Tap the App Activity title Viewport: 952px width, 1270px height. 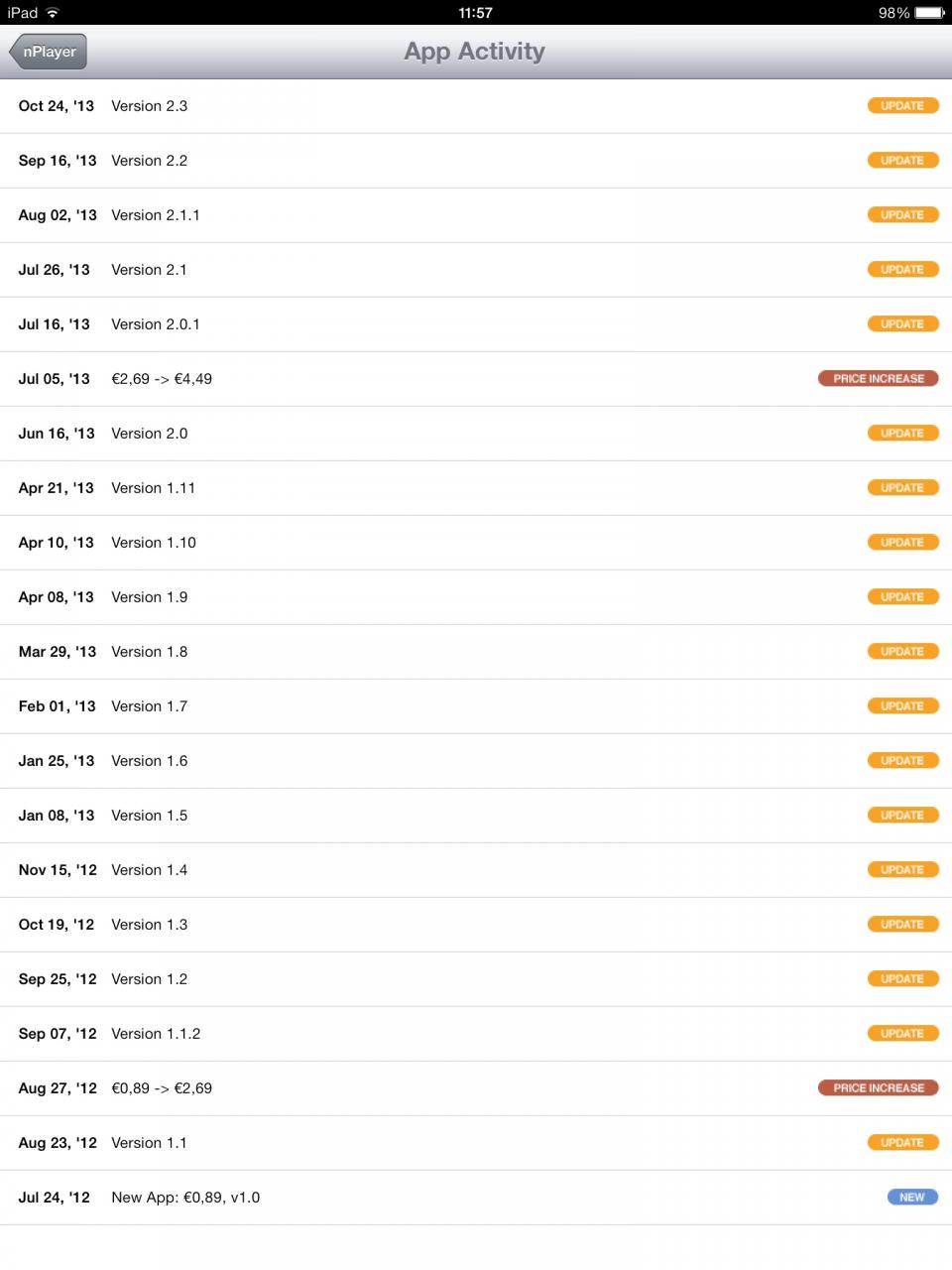point(475,52)
